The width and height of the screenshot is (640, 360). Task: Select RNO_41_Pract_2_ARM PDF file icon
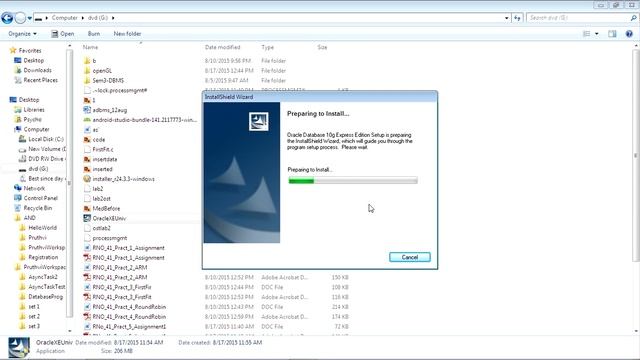[87, 277]
